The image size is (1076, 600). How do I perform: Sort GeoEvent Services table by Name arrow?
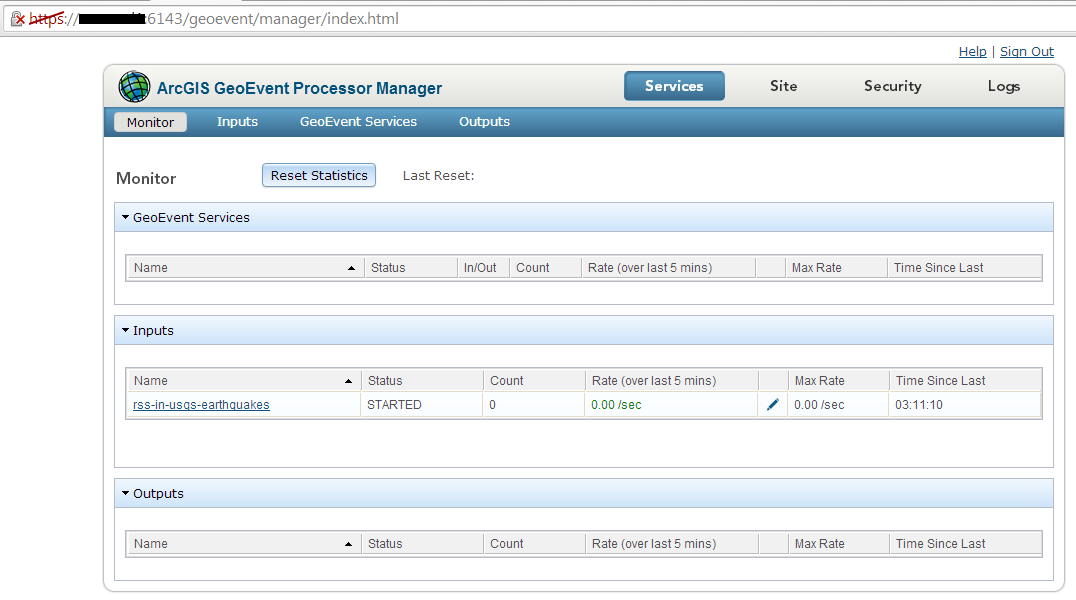351,268
